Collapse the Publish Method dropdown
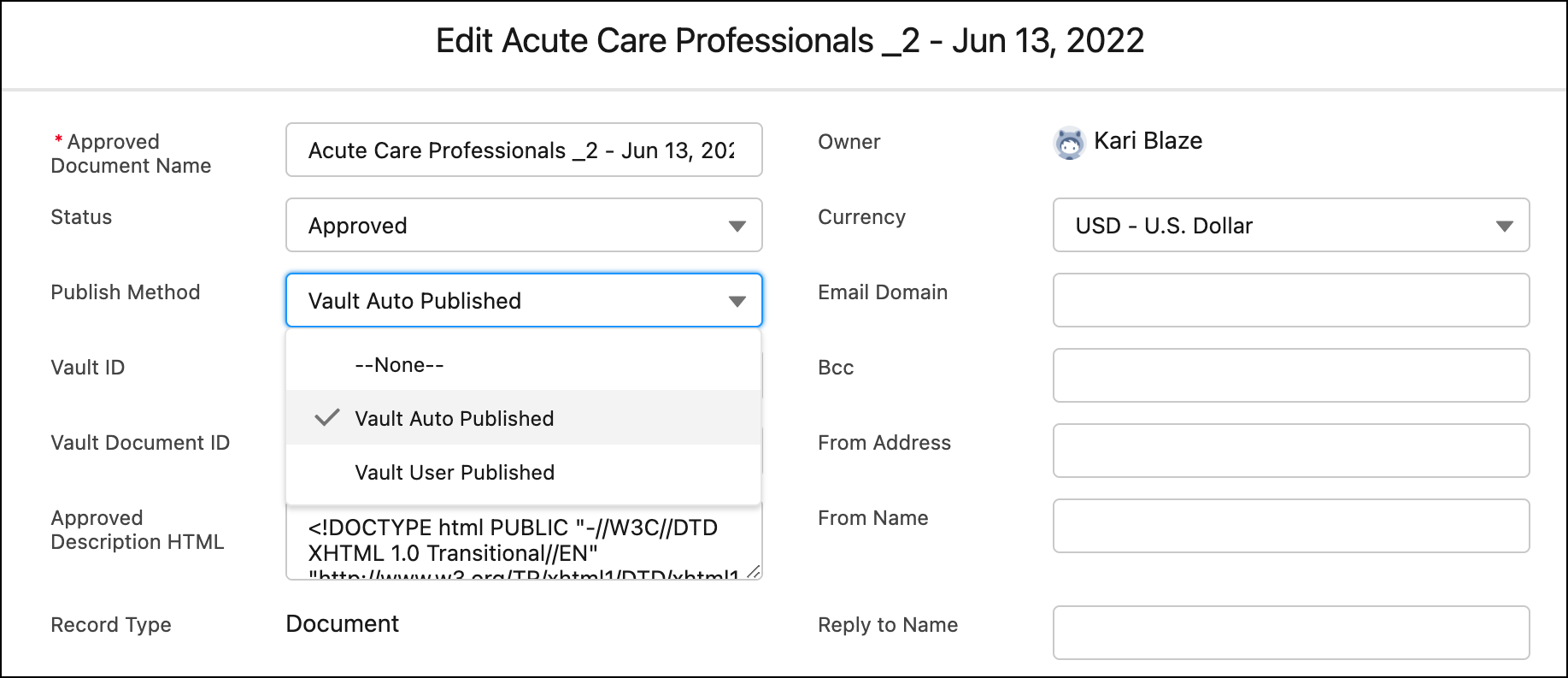This screenshot has width=1568, height=678. [x=737, y=301]
